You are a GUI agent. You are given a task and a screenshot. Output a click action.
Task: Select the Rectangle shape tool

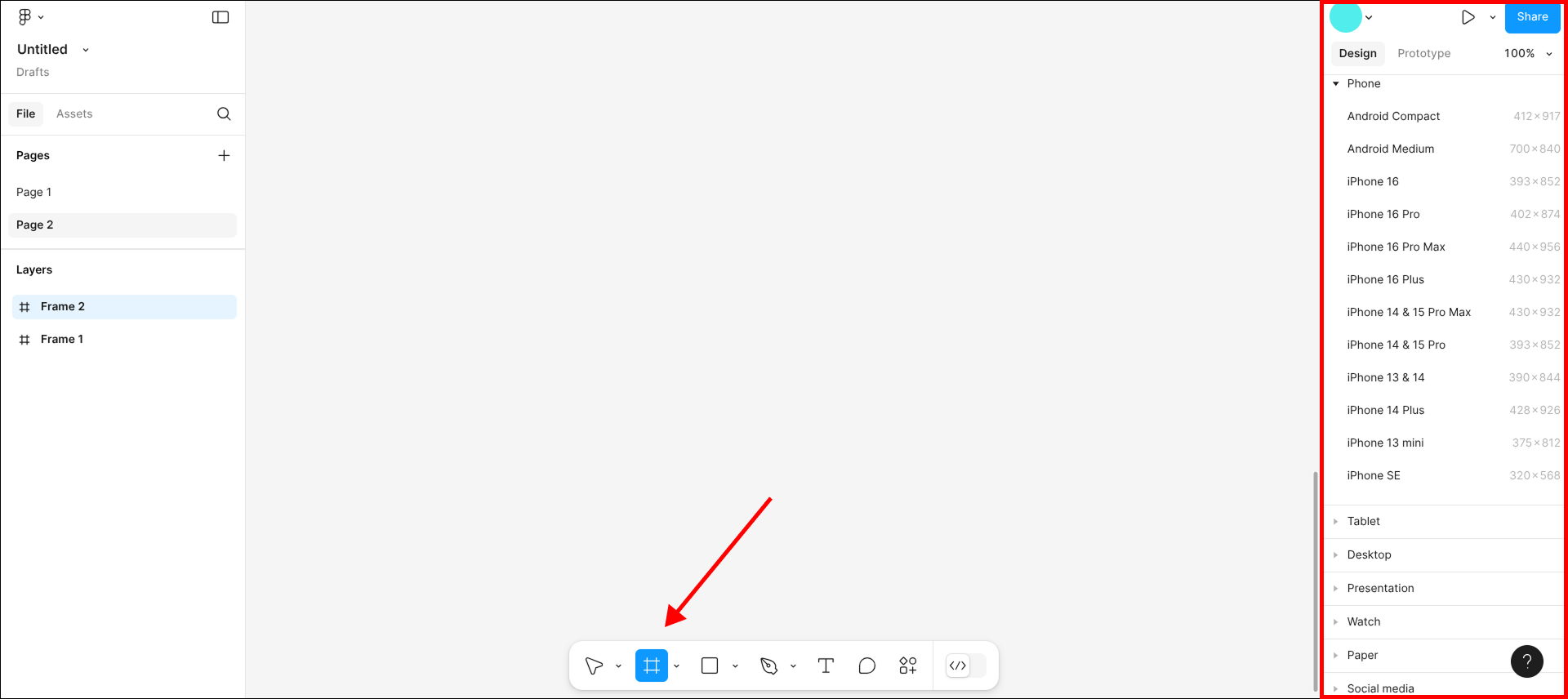tap(710, 666)
